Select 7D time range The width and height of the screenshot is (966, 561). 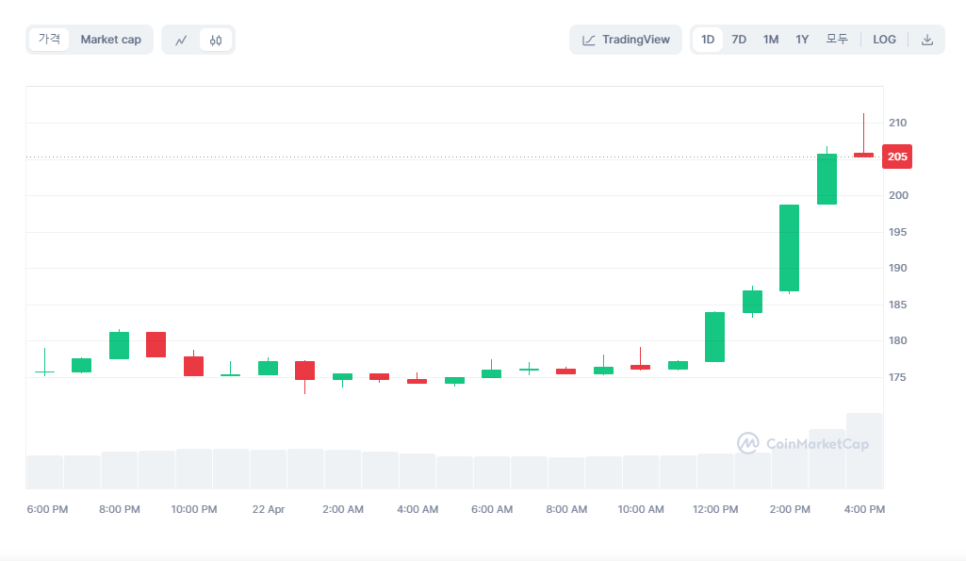click(739, 40)
